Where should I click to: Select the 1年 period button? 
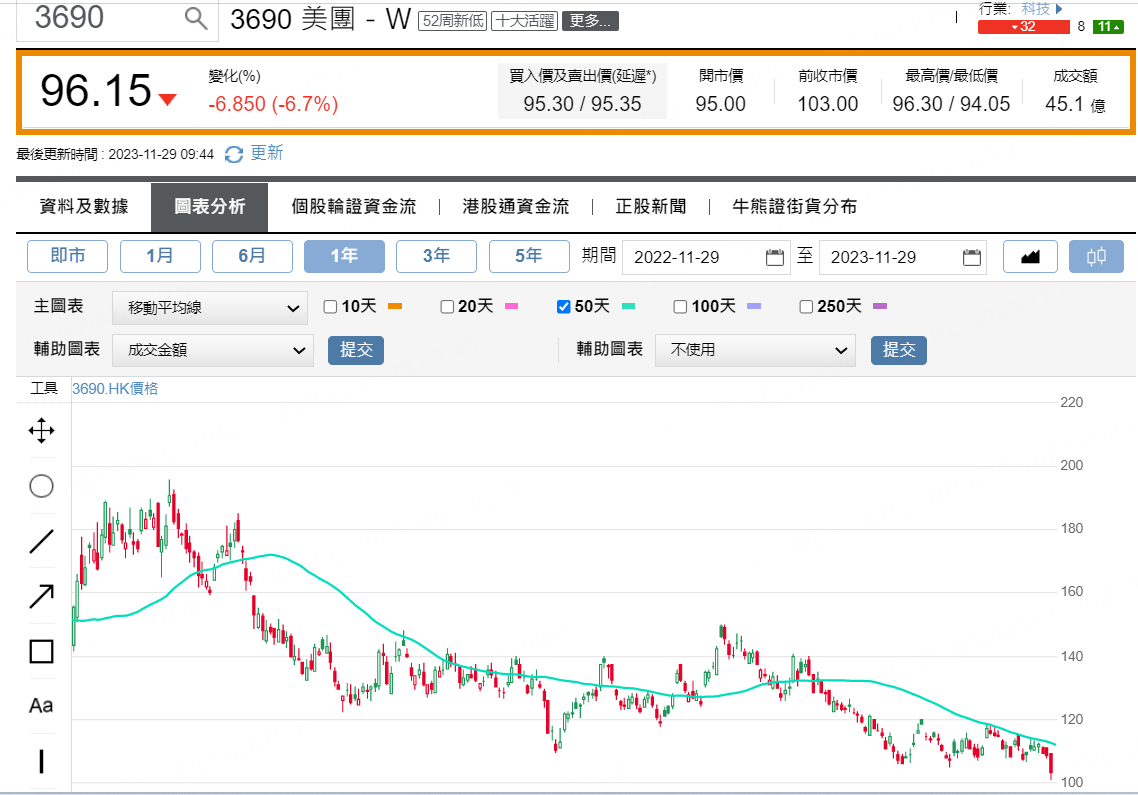click(344, 256)
